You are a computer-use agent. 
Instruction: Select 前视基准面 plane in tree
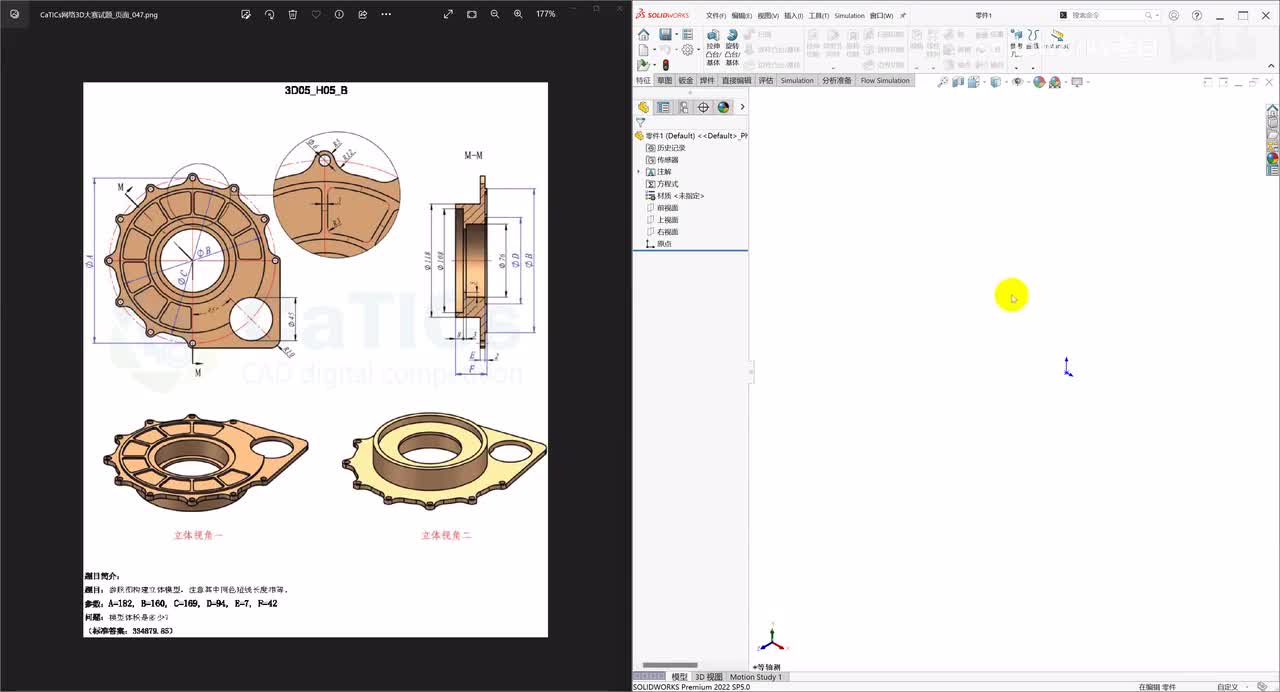click(662, 208)
